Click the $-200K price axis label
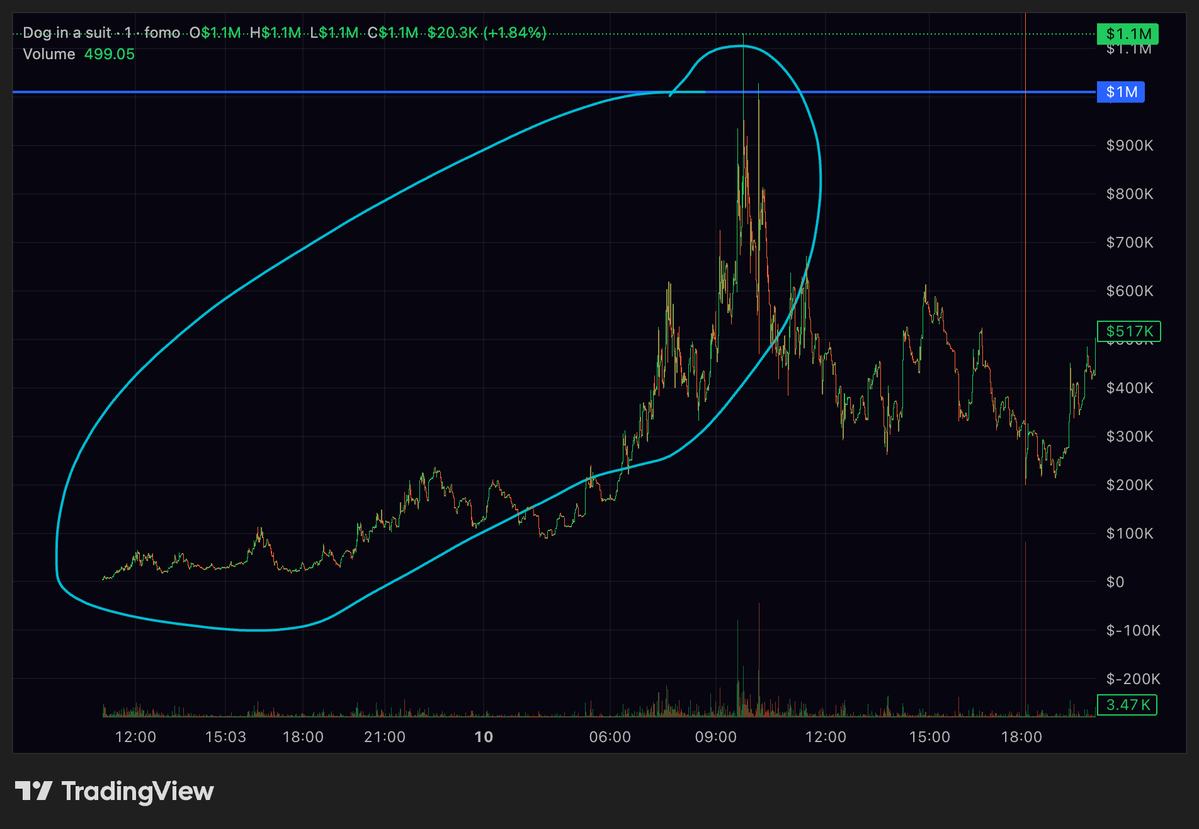 1133,679
